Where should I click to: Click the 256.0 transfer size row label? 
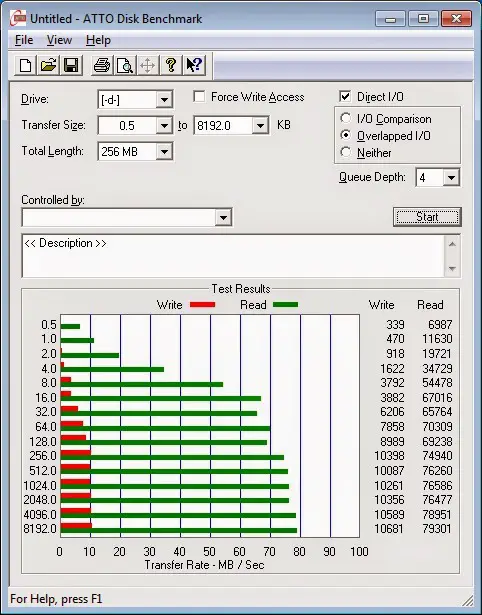43,456
